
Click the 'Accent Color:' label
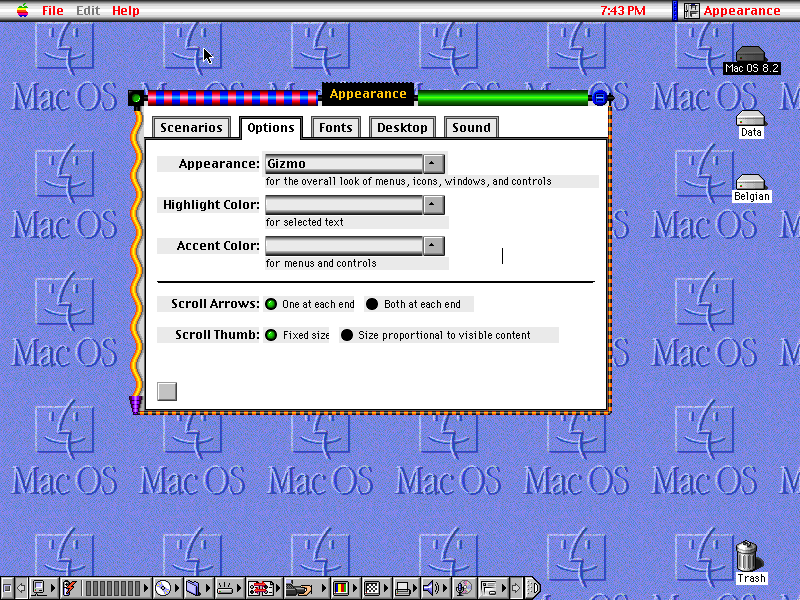(218, 246)
